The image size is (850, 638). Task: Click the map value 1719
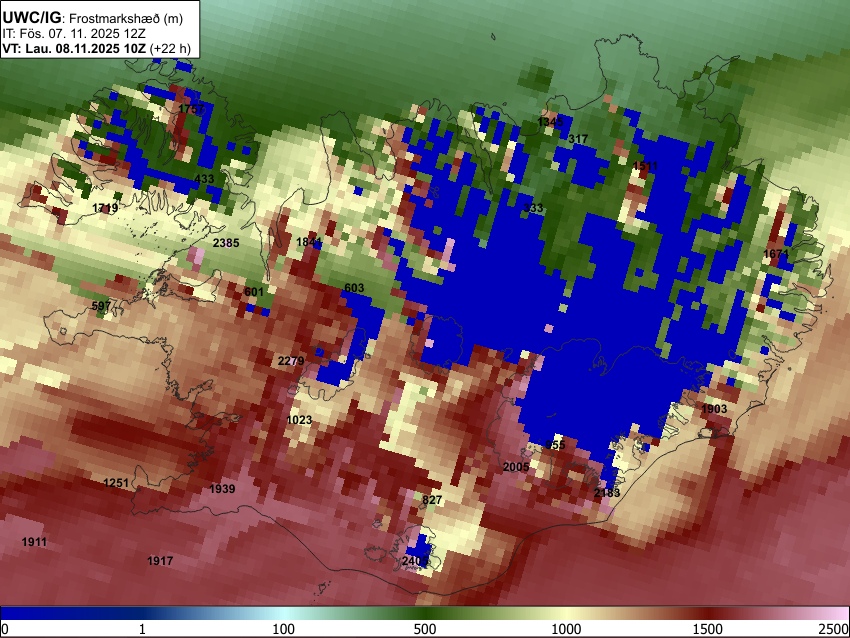click(x=105, y=208)
